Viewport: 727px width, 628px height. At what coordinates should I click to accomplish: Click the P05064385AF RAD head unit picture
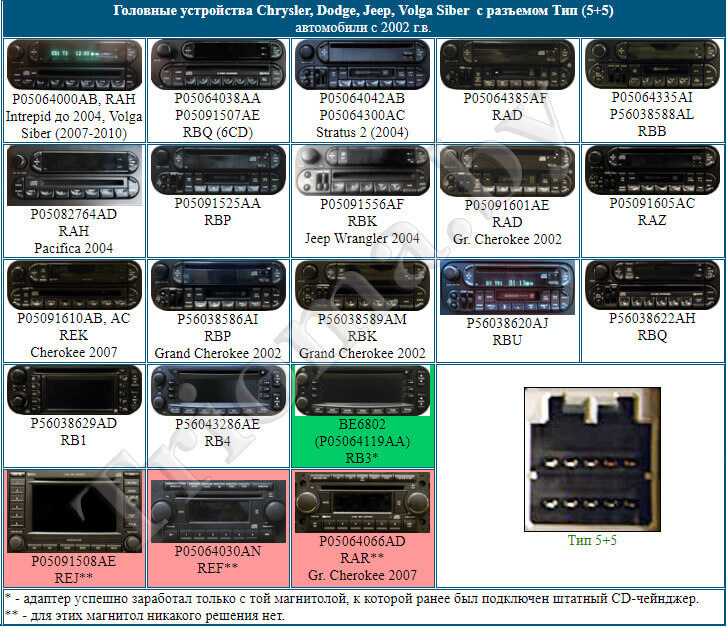(507, 65)
